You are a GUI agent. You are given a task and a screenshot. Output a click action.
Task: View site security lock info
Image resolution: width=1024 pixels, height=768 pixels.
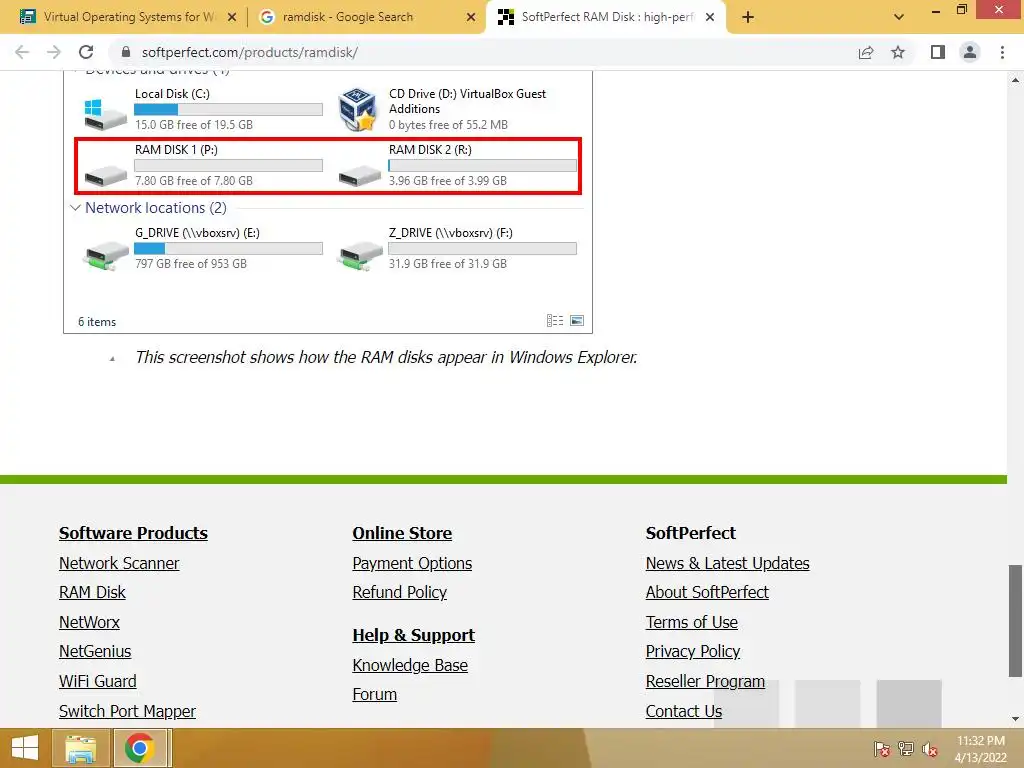pyautogui.click(x=126, y=52)
